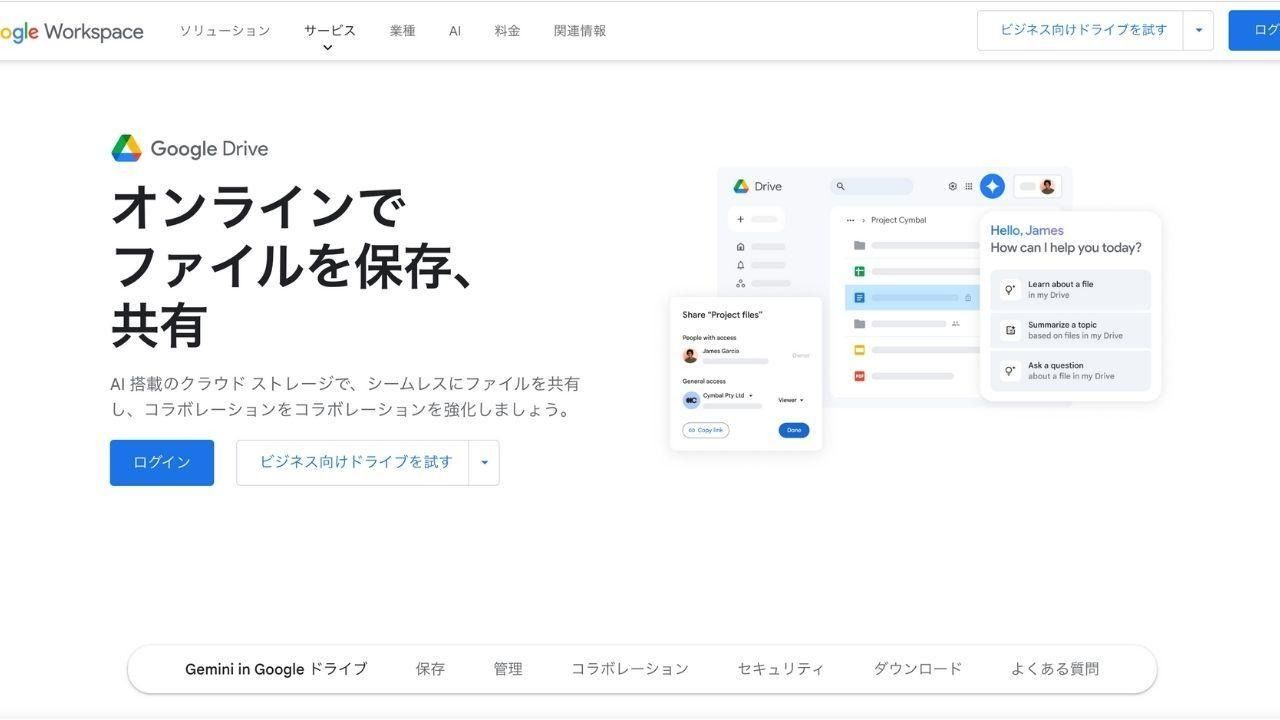The width and height of the screenshot is (1280, 720).
Task: Click the Learn about a file card
Action: pyautogui.click(x=1071, y=290)
